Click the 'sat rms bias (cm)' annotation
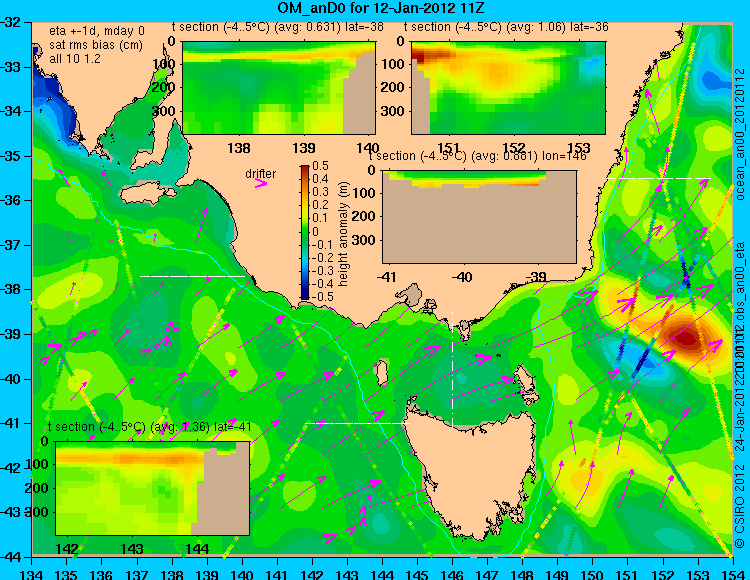This screenshot has height=580, width=750. [96, 45]
